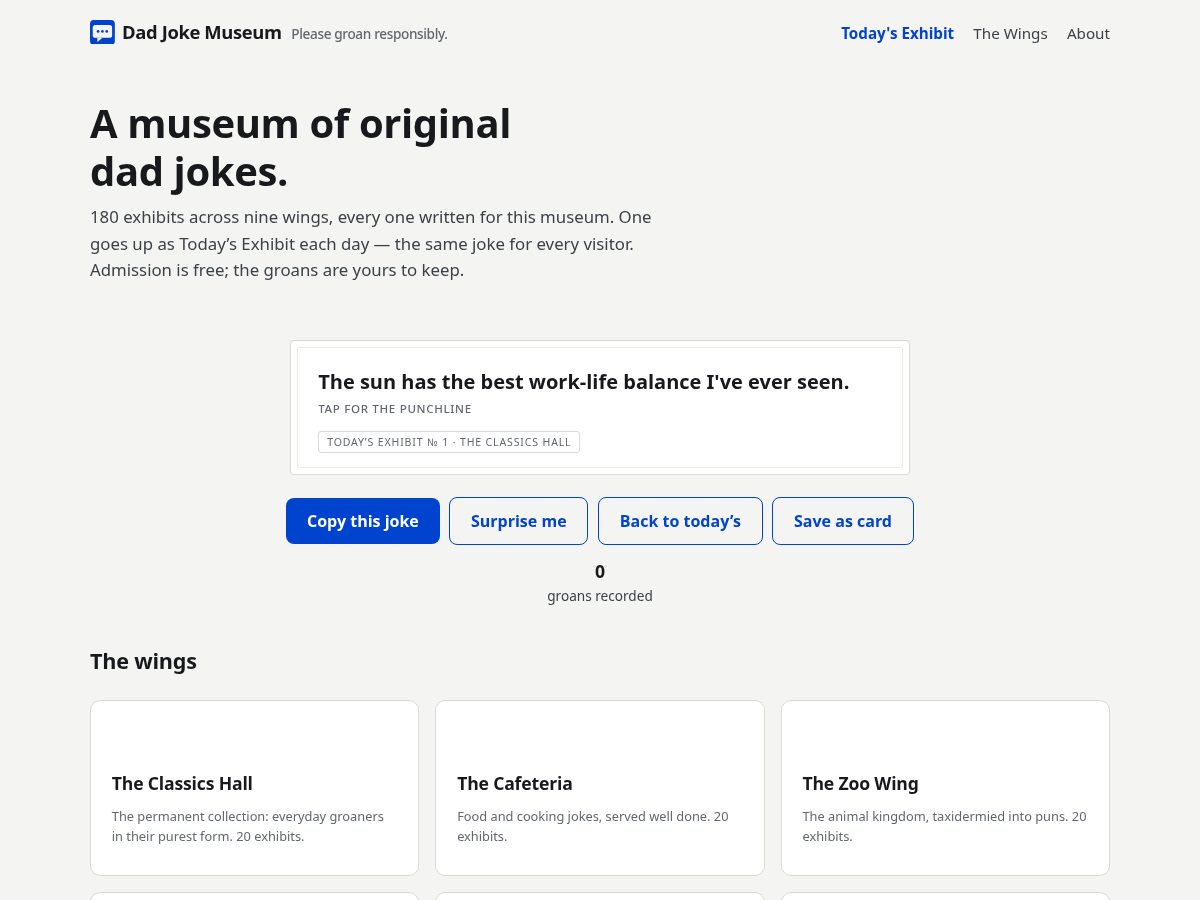
Task: Click 'The wings' section heading
Action: (143, 661)
